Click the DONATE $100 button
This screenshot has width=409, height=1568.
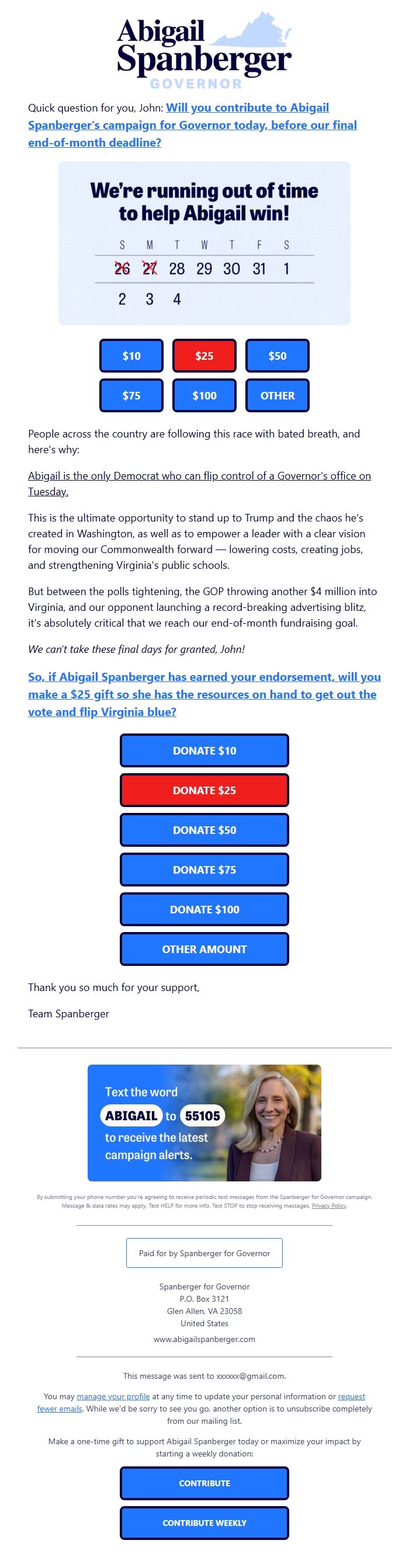204,909
